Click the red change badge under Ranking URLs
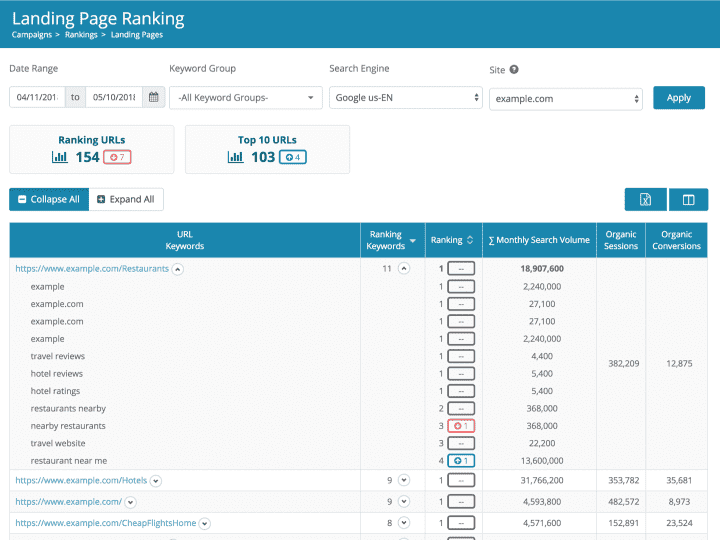 118,157
